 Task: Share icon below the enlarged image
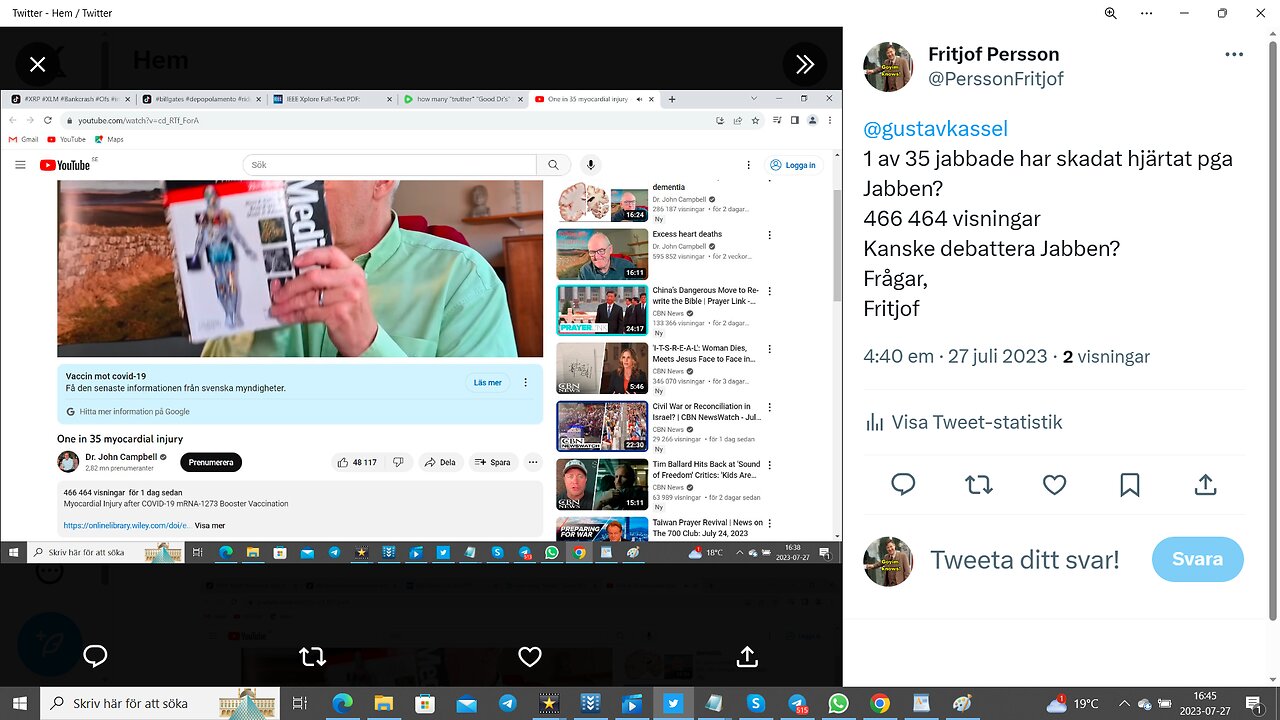pyautogui.click(x=746, y=656)
